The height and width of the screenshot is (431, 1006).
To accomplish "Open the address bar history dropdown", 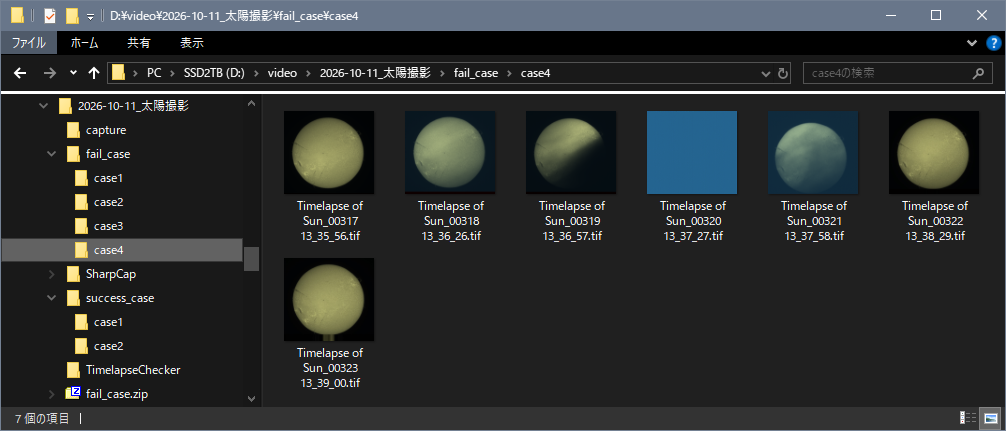I will [x=765, y=73].
